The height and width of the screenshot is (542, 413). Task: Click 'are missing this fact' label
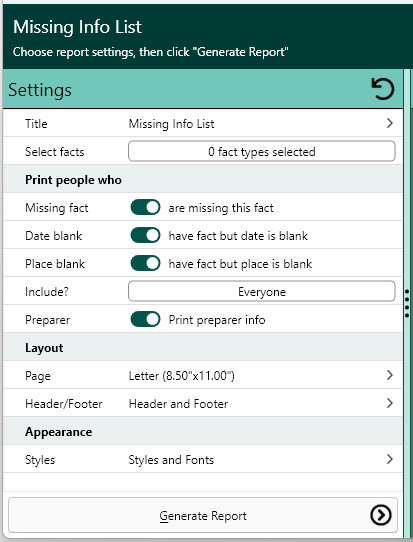tap(221, 208)
